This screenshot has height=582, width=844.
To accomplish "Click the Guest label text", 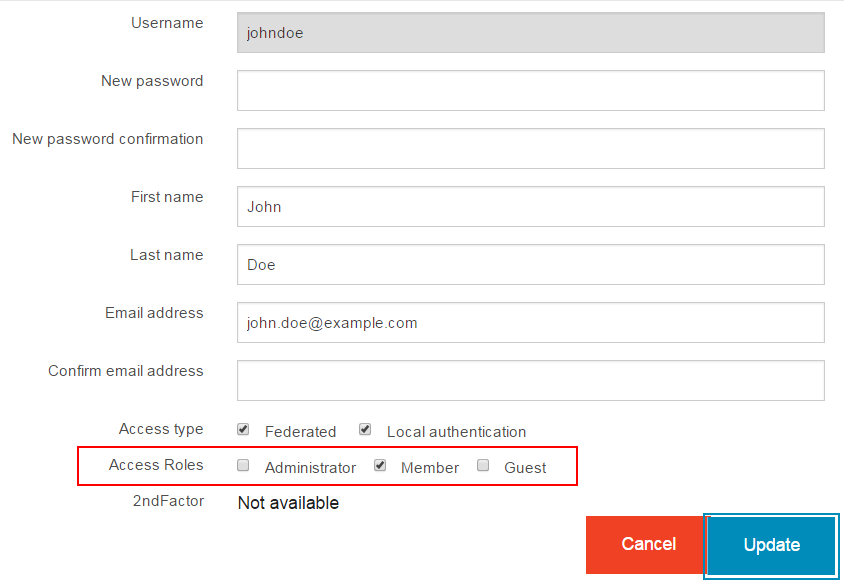I will (x=525, y=468).
